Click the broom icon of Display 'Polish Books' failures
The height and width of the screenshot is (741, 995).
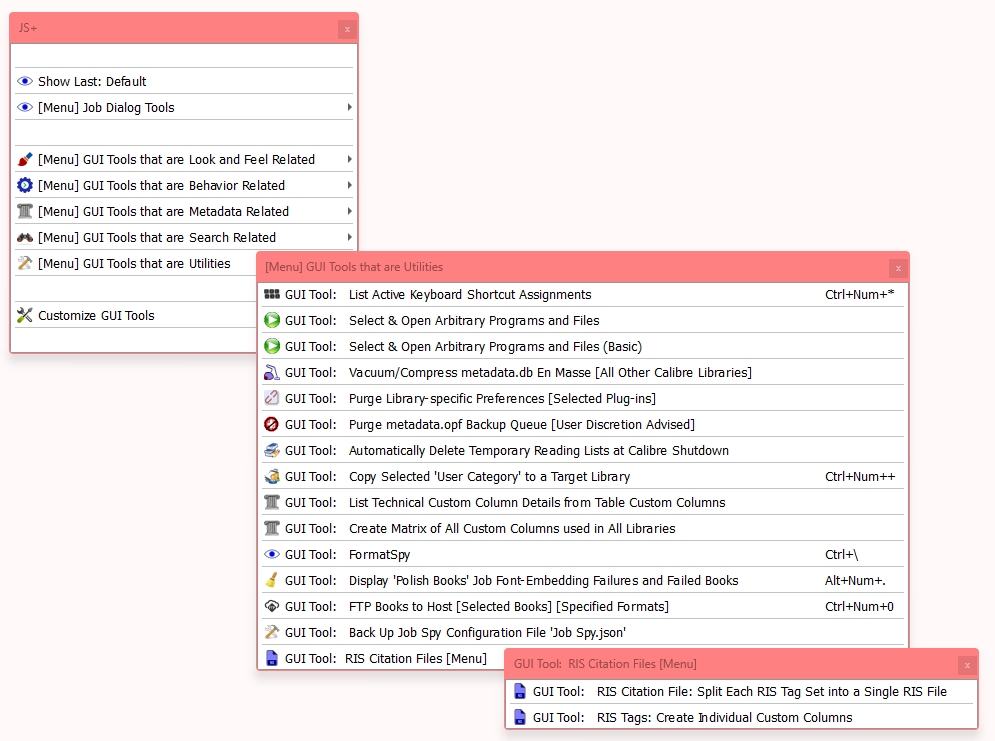272,580
